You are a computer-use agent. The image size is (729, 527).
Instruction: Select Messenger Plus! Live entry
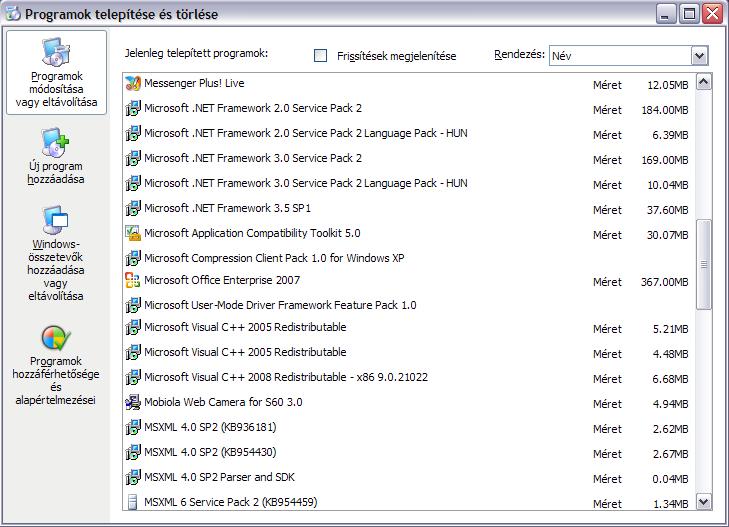pyautogui.click(x=409, y=84)
